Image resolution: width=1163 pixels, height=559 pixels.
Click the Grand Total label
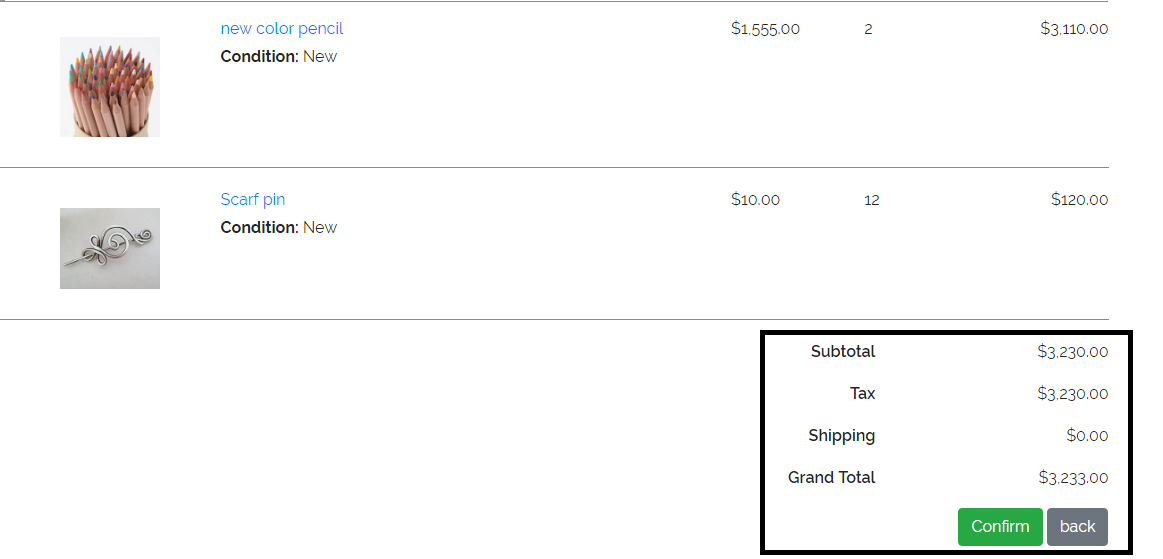831,477
